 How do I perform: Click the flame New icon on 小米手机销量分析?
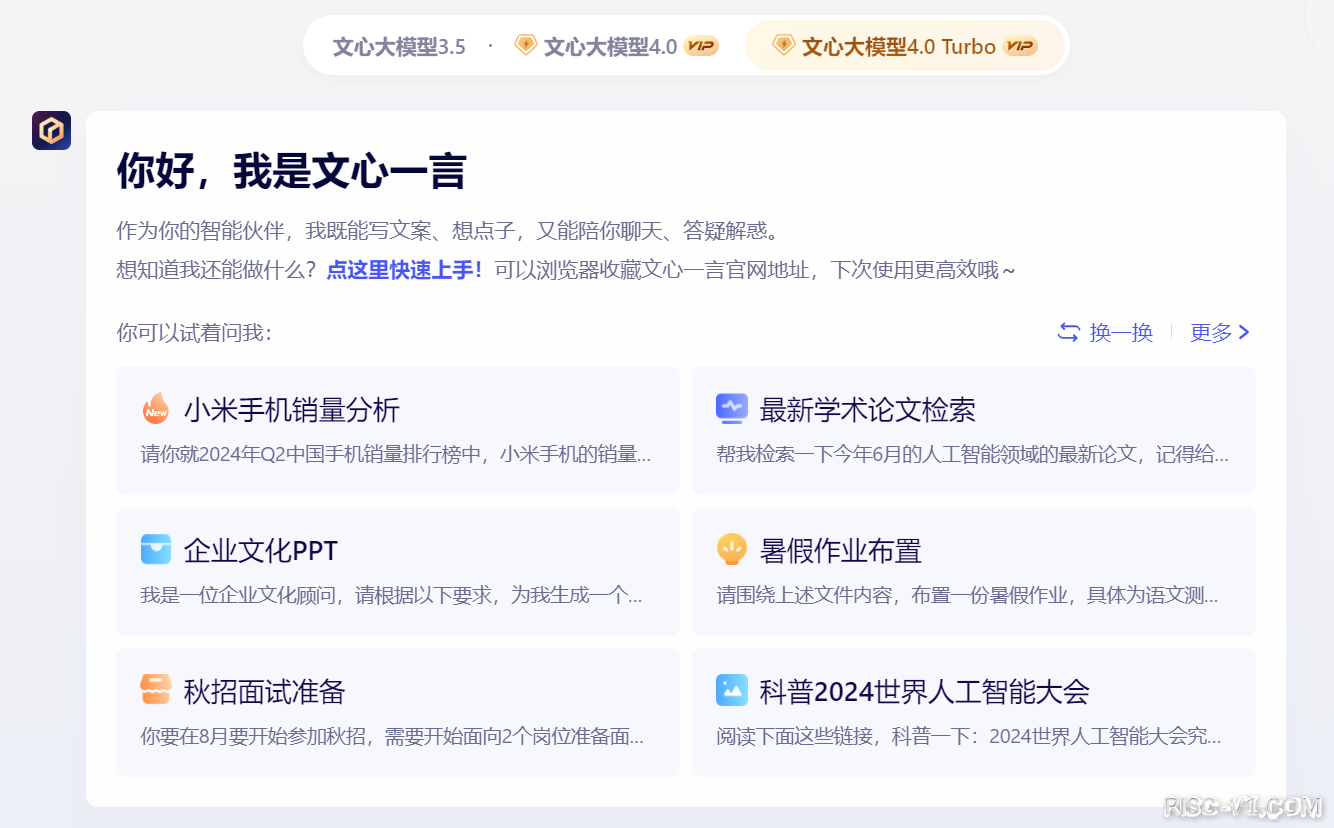click(156, 408)
